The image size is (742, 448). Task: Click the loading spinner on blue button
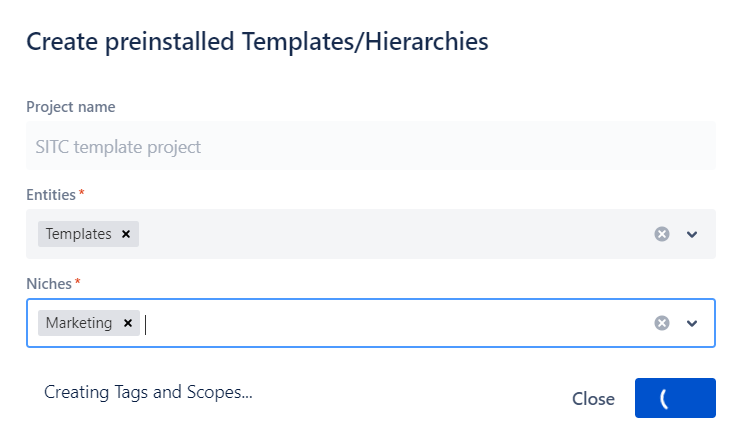[x=664, y=398]
